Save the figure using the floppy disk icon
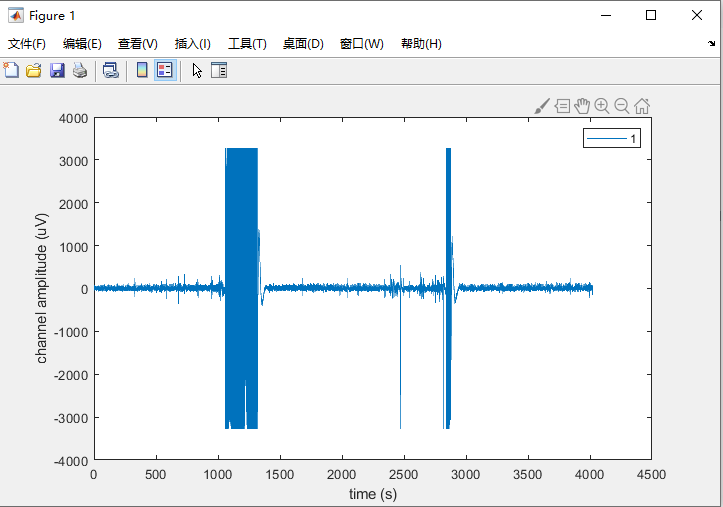Viewport: 723px width, 507px height. (x=57, y=71)
